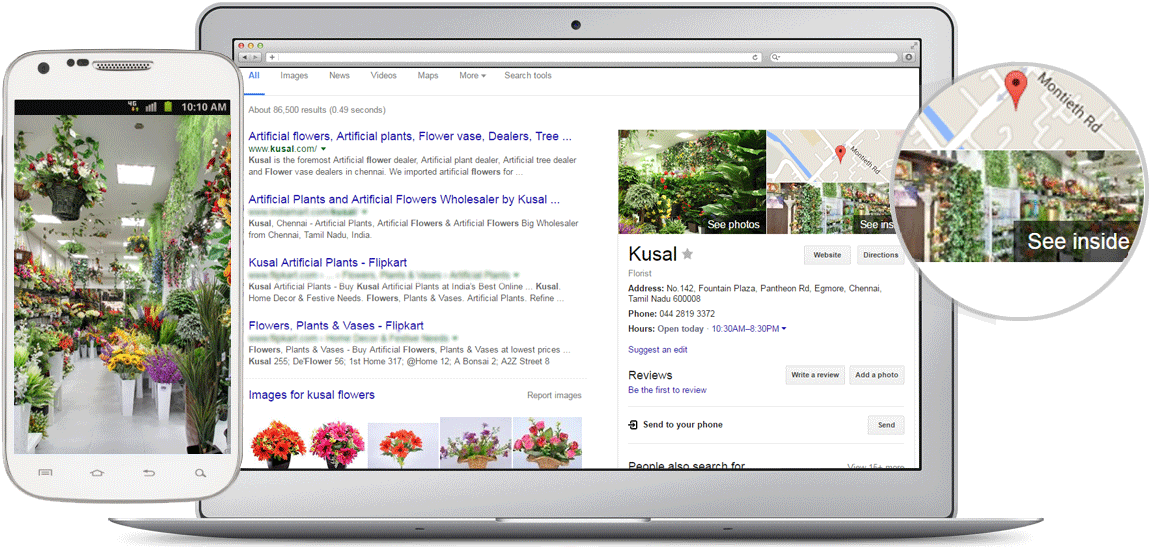Tap the phone's search key
This screenshot has width=1152, height=549.
pyautogui.click(x=201, y=473)
